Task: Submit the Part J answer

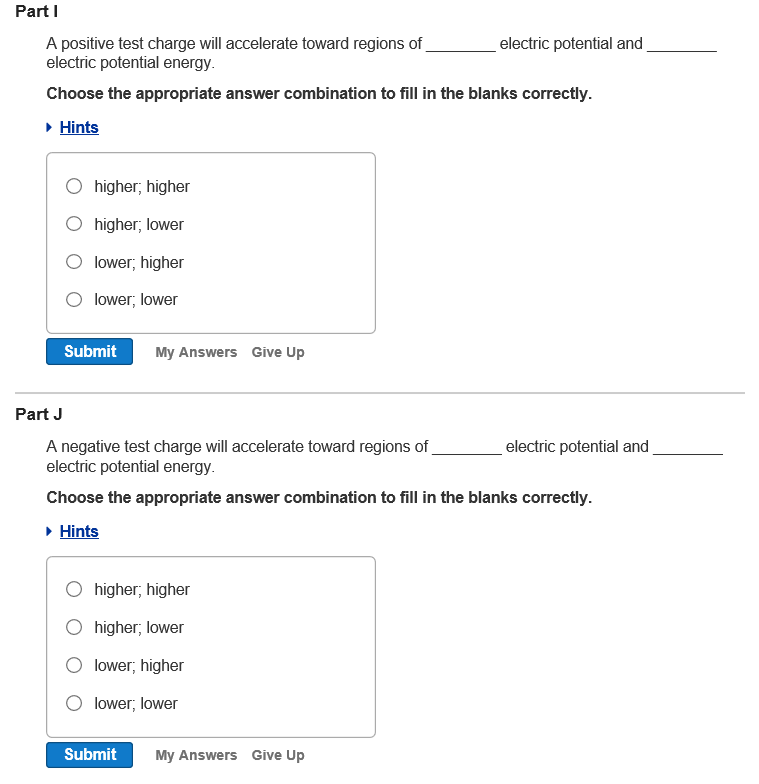Action: click(x=90, y=754)
